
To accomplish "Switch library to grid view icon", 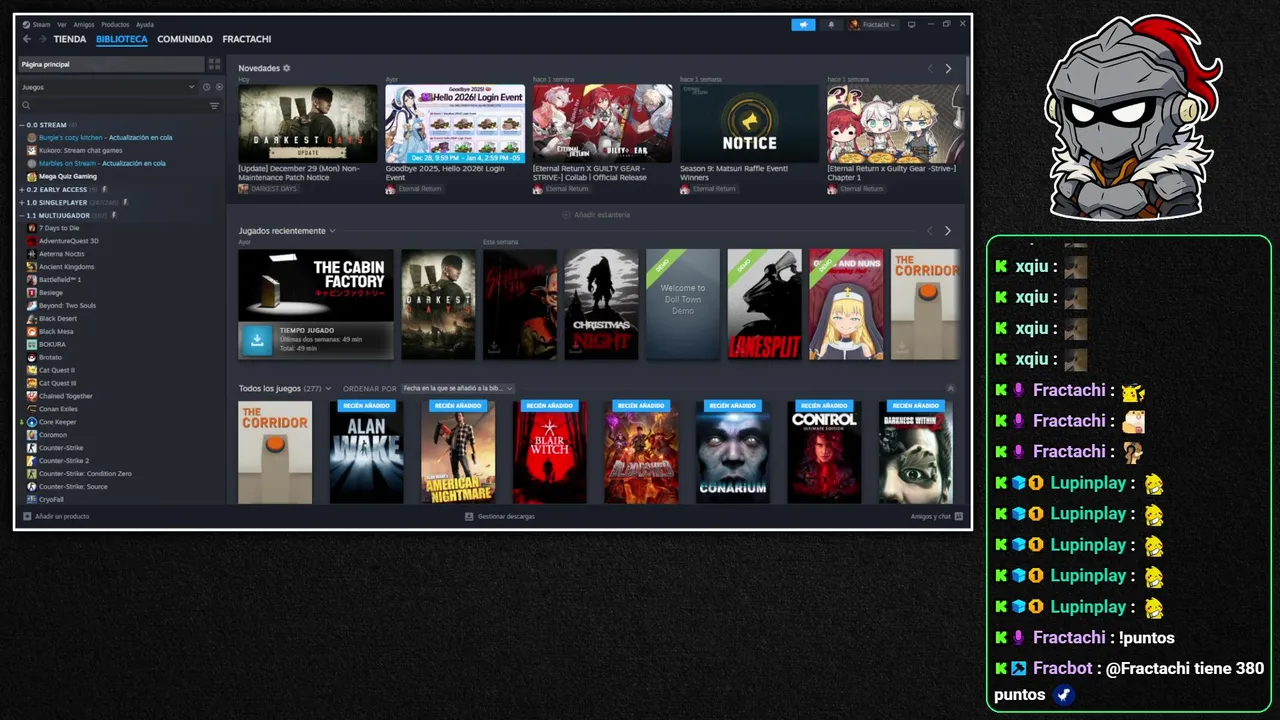I will tap(214, 64).
